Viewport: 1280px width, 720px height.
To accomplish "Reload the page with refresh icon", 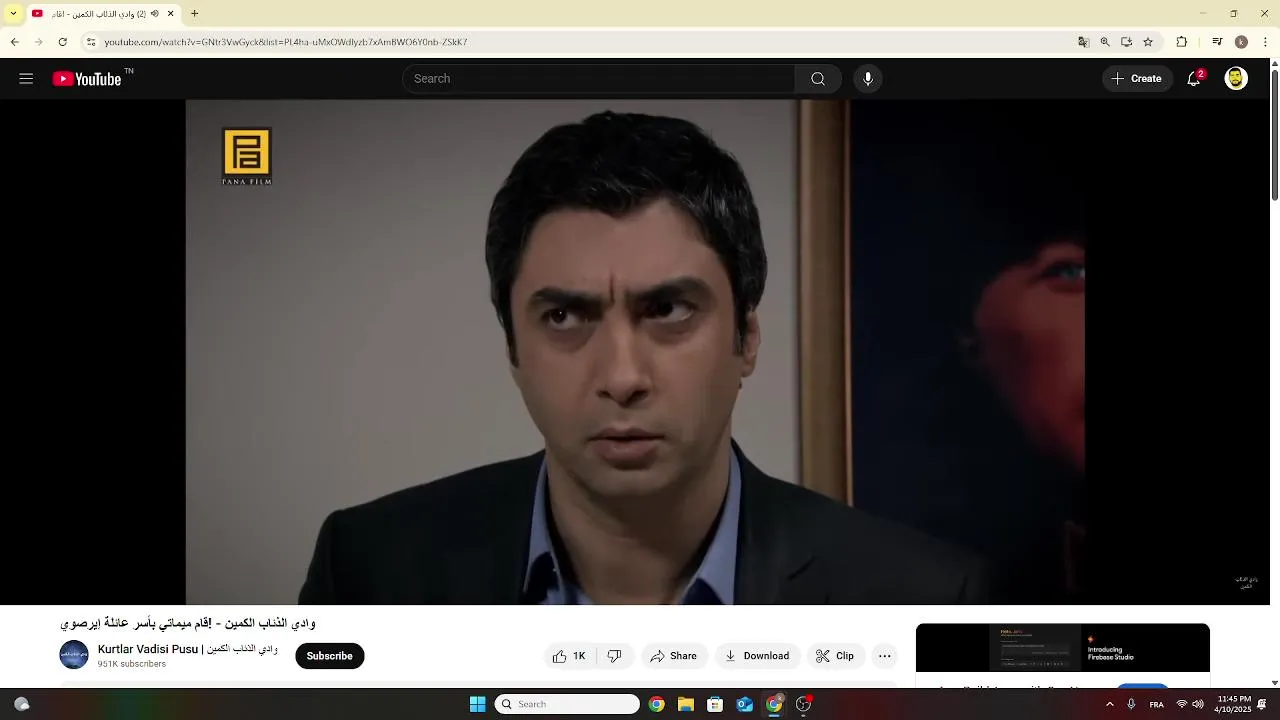I will (62, 42).
